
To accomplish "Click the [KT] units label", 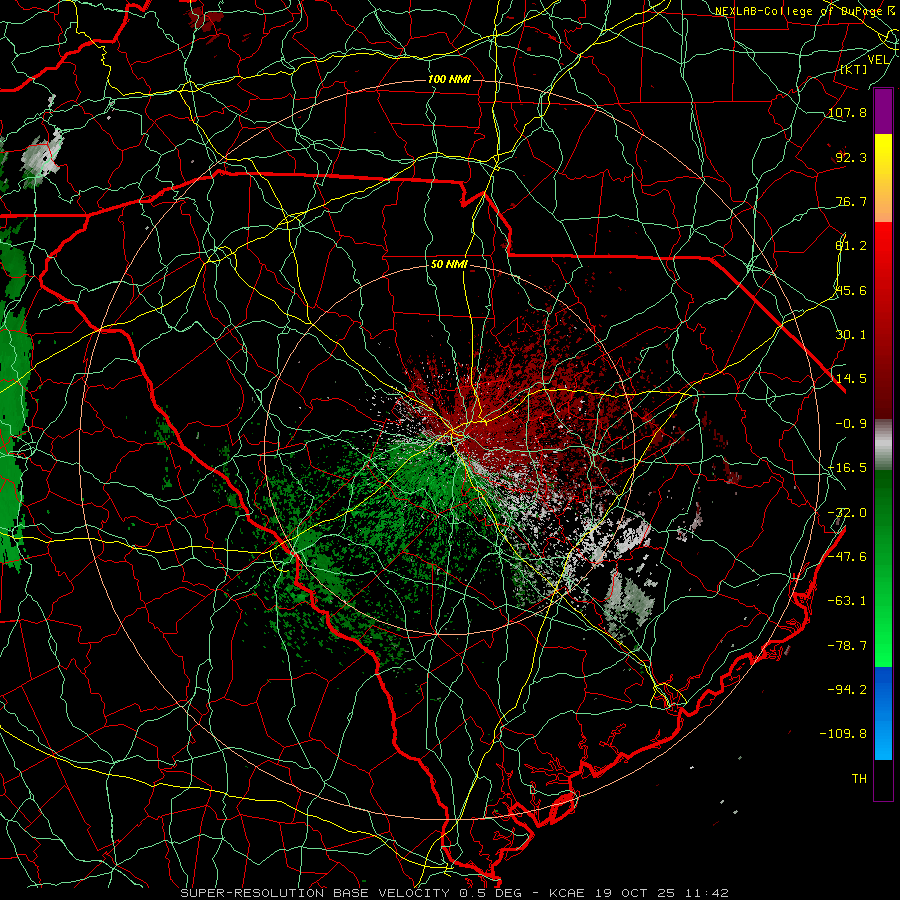I will click(854, 69).
